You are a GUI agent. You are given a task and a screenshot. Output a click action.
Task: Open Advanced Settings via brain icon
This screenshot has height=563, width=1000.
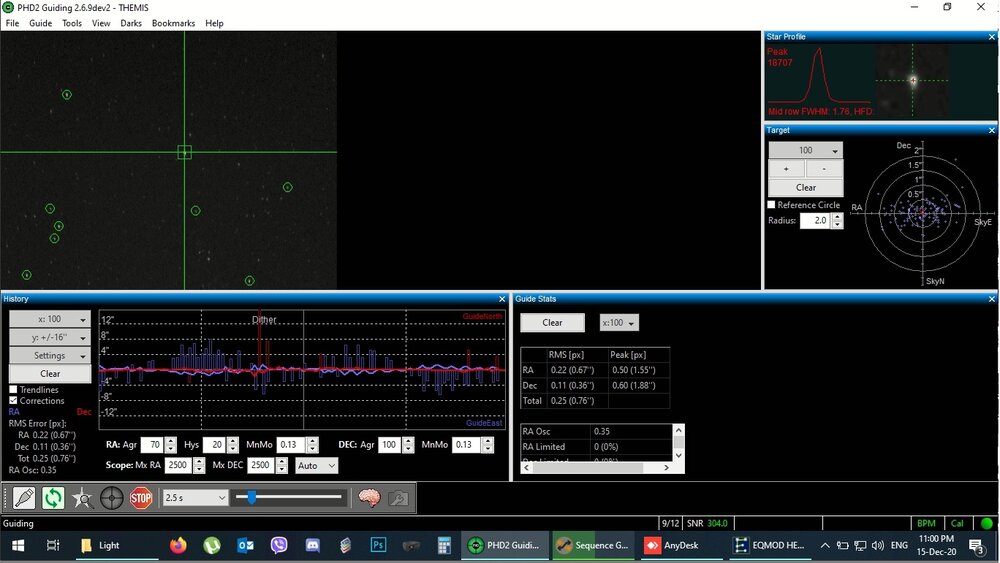369,497
